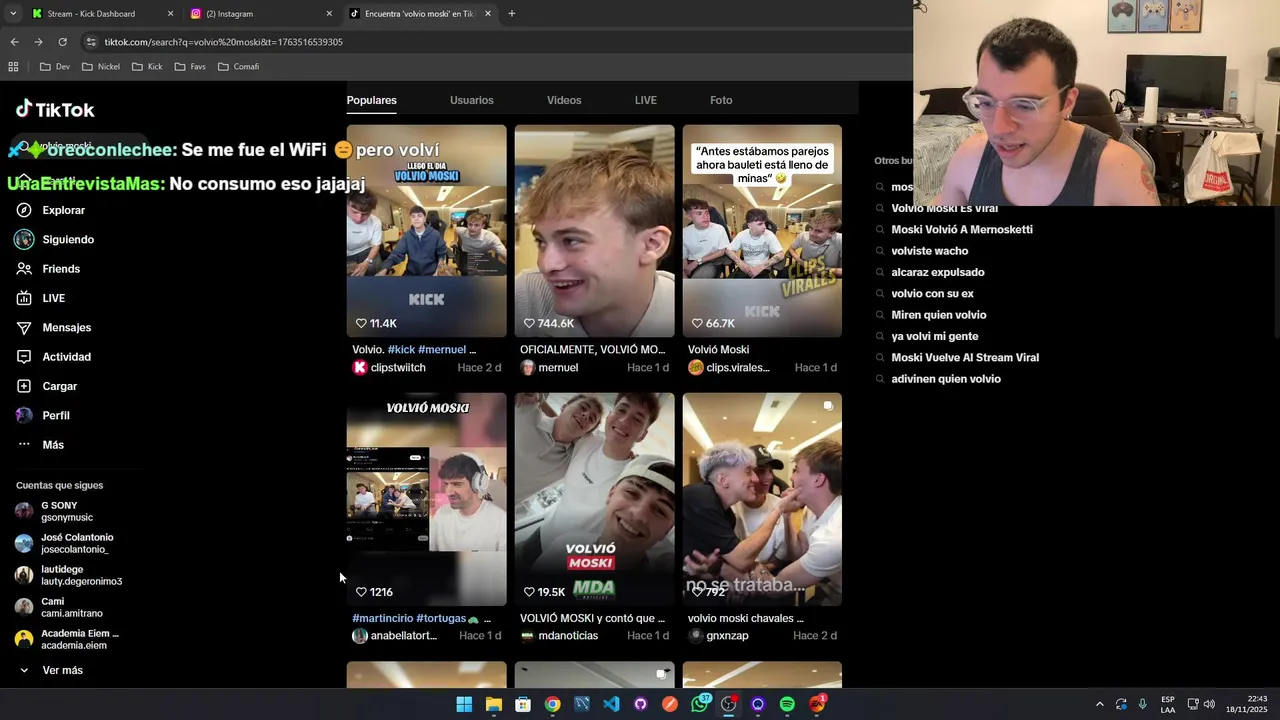The width and height of the screenshot is (1280, 720).
Task: Open the Nickel bookmarks folder
Action: 100,67
